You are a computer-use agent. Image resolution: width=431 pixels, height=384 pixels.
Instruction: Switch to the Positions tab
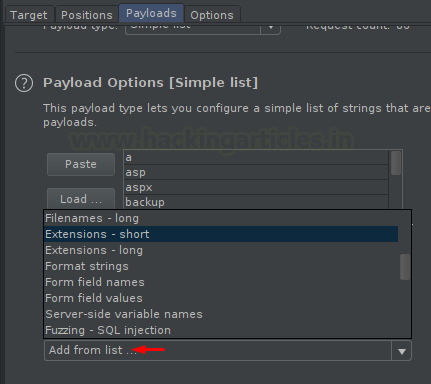(x=87, y=15)
